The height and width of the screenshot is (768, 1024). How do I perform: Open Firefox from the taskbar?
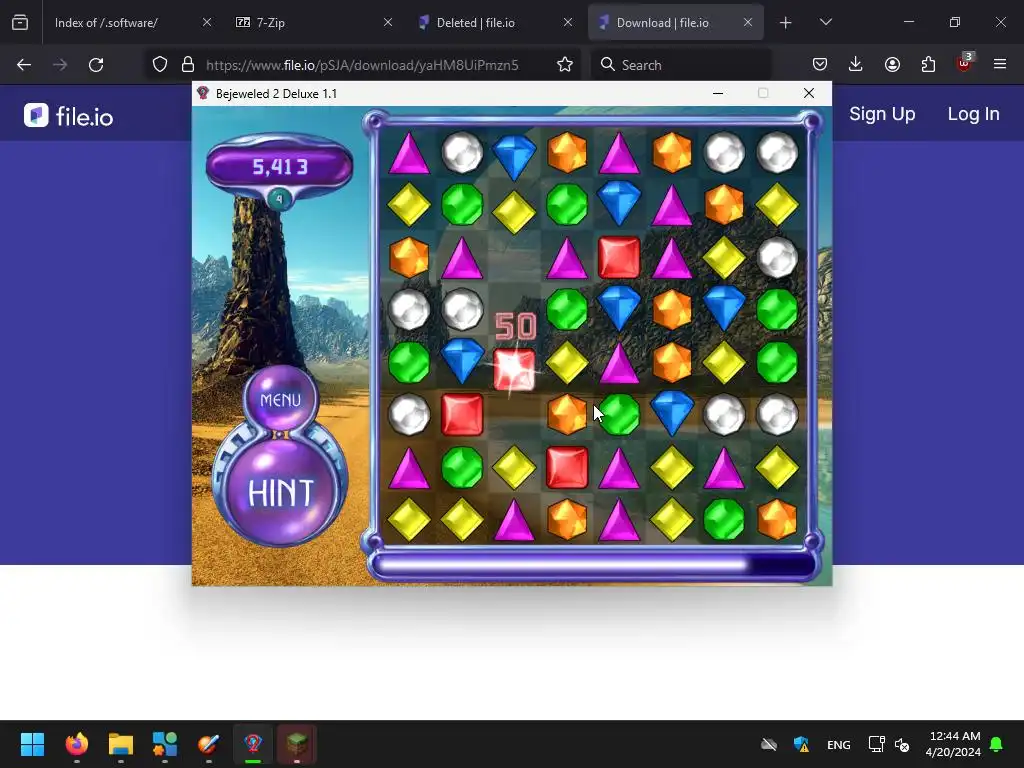76,744
